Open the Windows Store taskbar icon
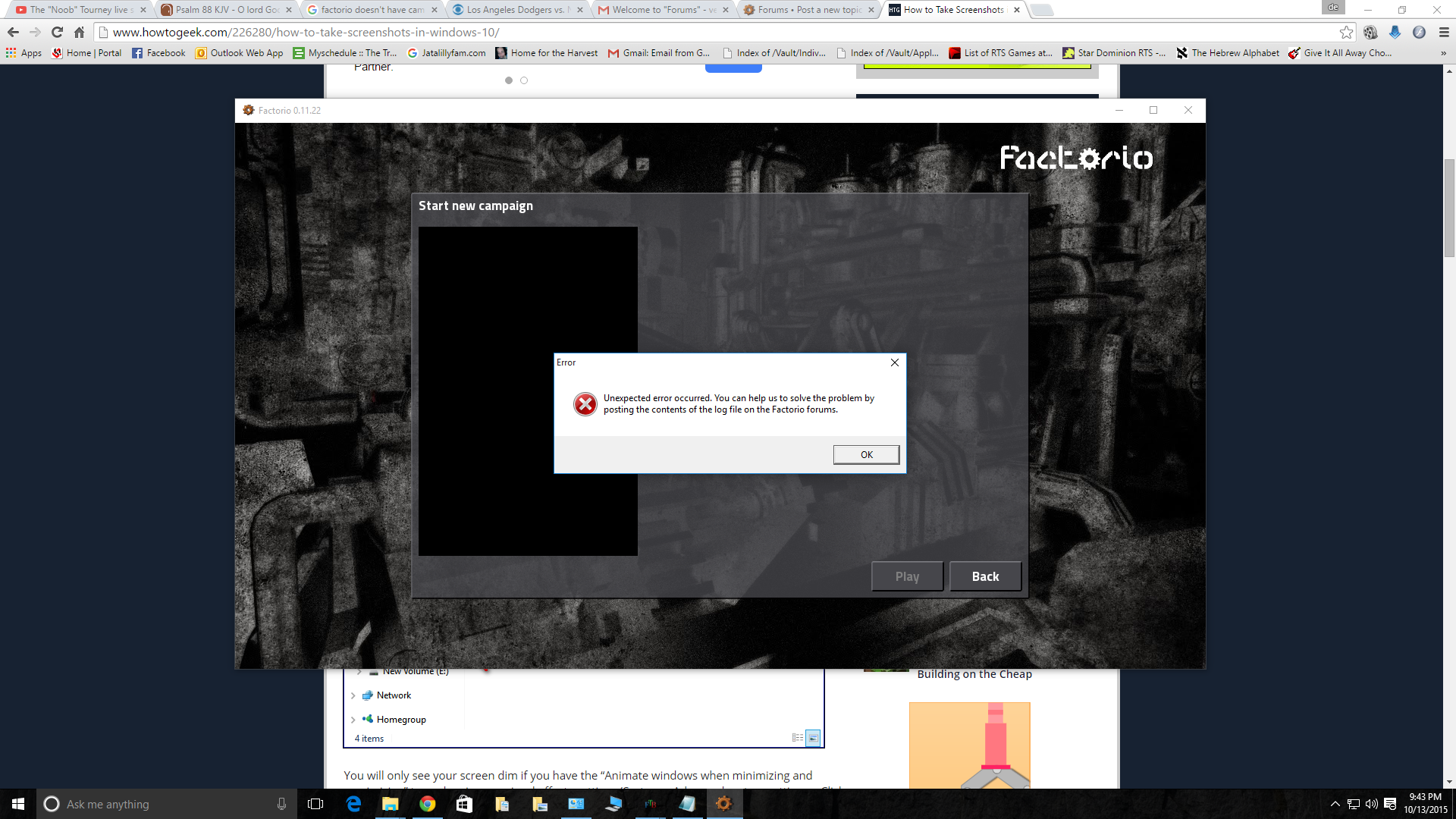This screenshot has width=1456, height=819. click(x=464, y=804)
